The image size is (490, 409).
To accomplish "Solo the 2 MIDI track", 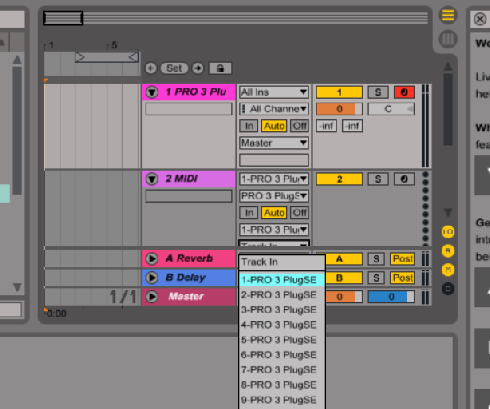I will (378, 179).
